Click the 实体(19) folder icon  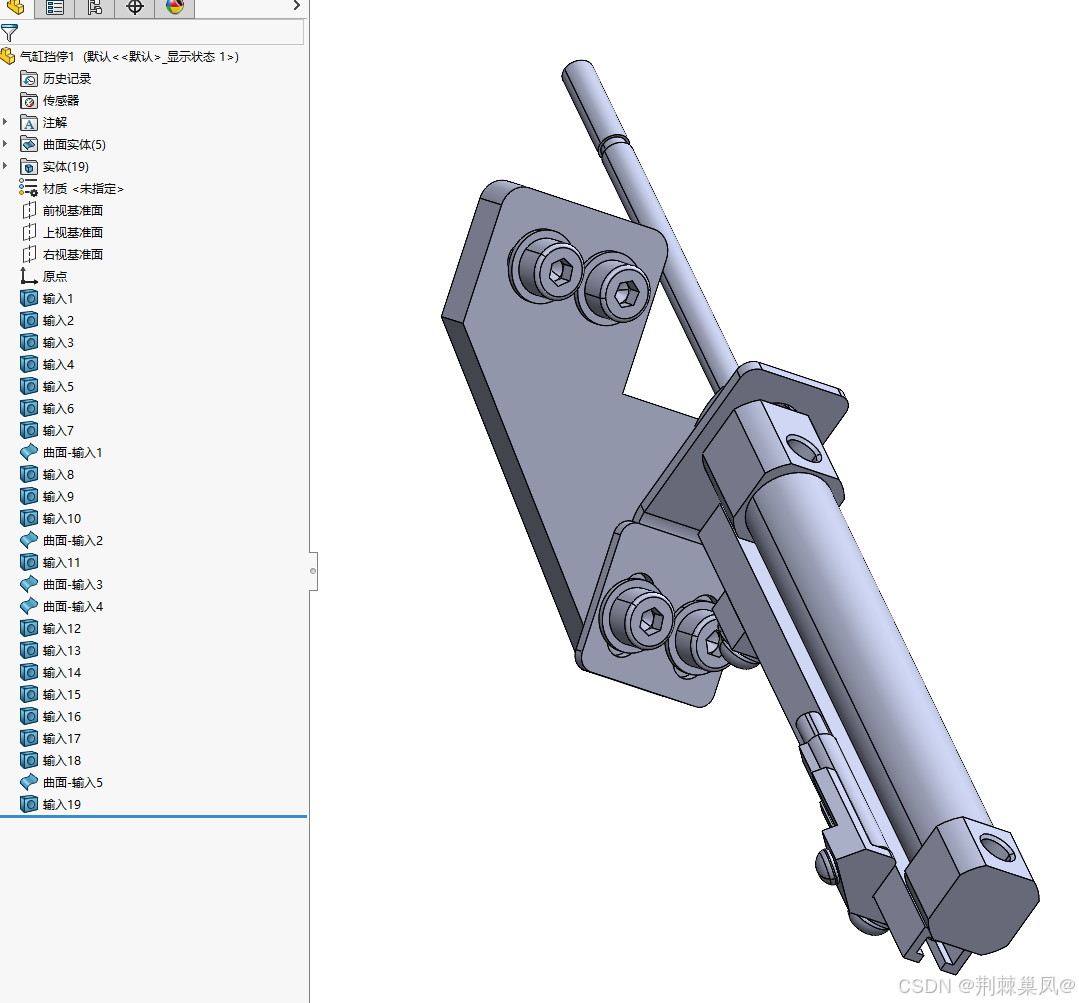[x=29, y=166]
